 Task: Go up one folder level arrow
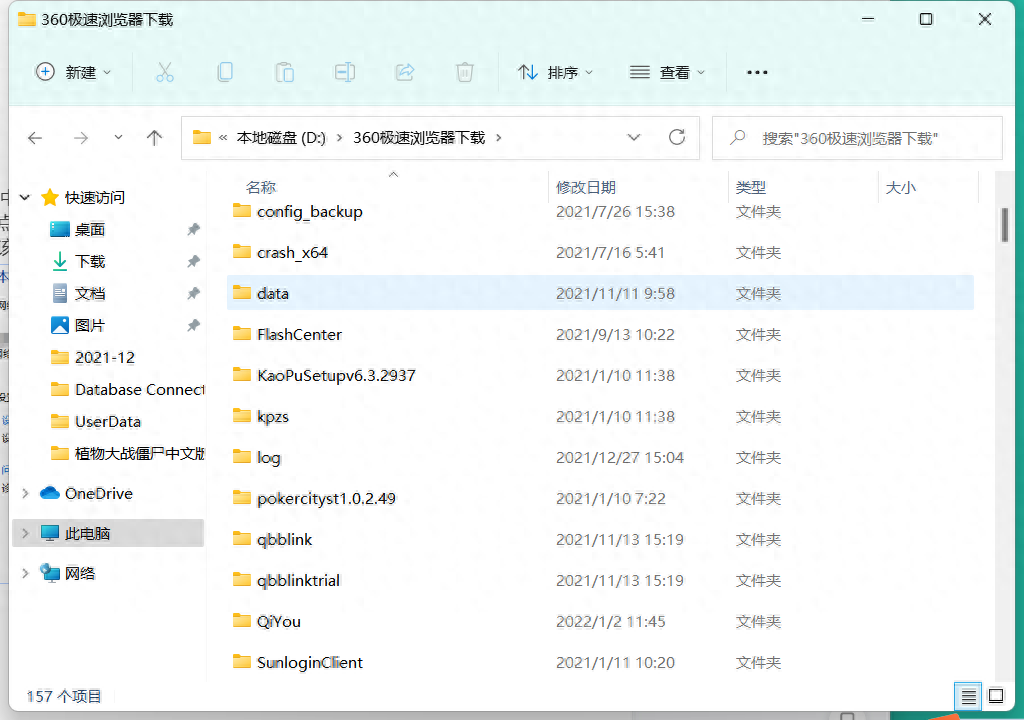(x=154, y=138)
